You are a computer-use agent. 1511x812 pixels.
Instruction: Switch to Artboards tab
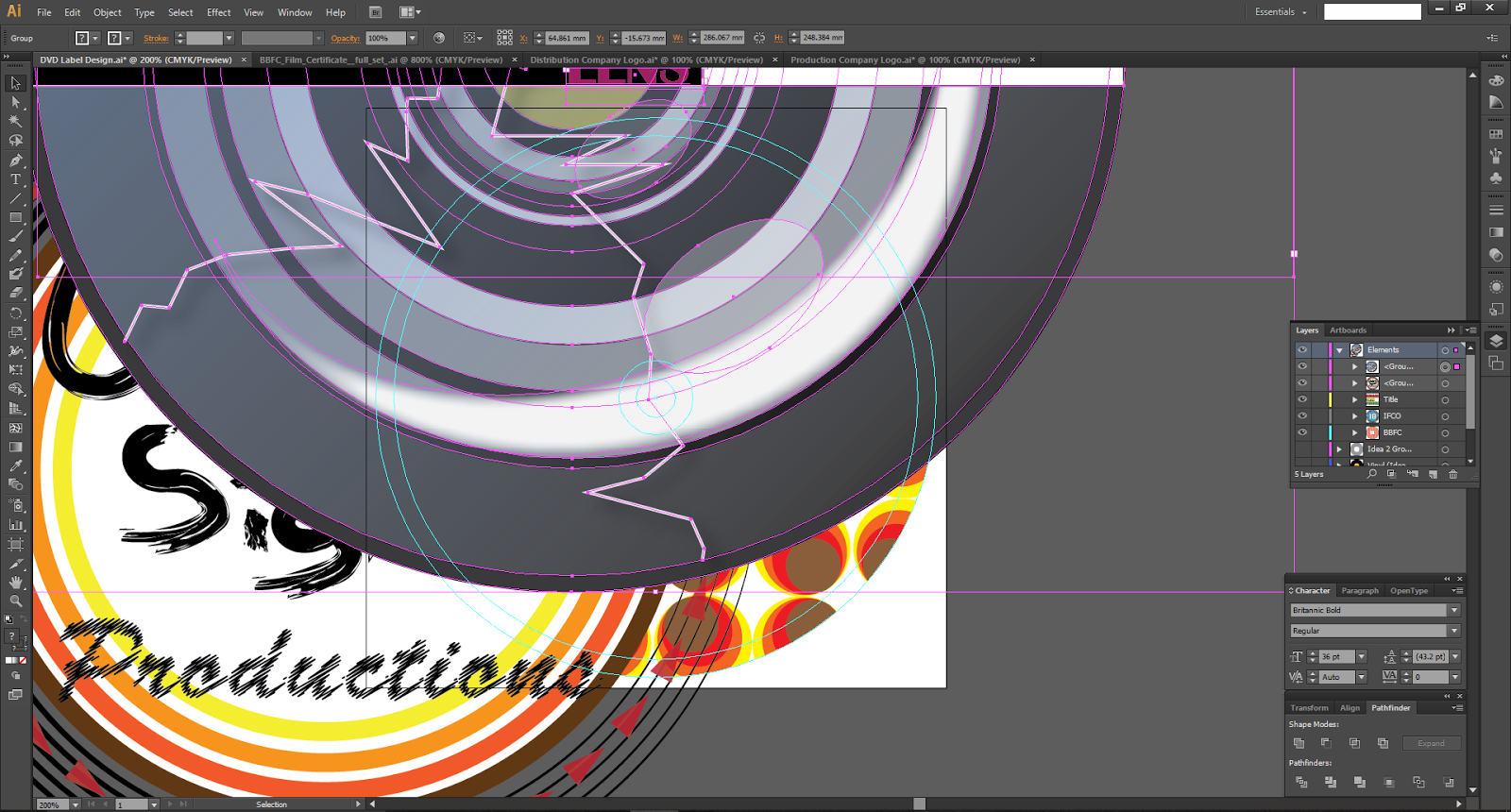point(1348,330)
